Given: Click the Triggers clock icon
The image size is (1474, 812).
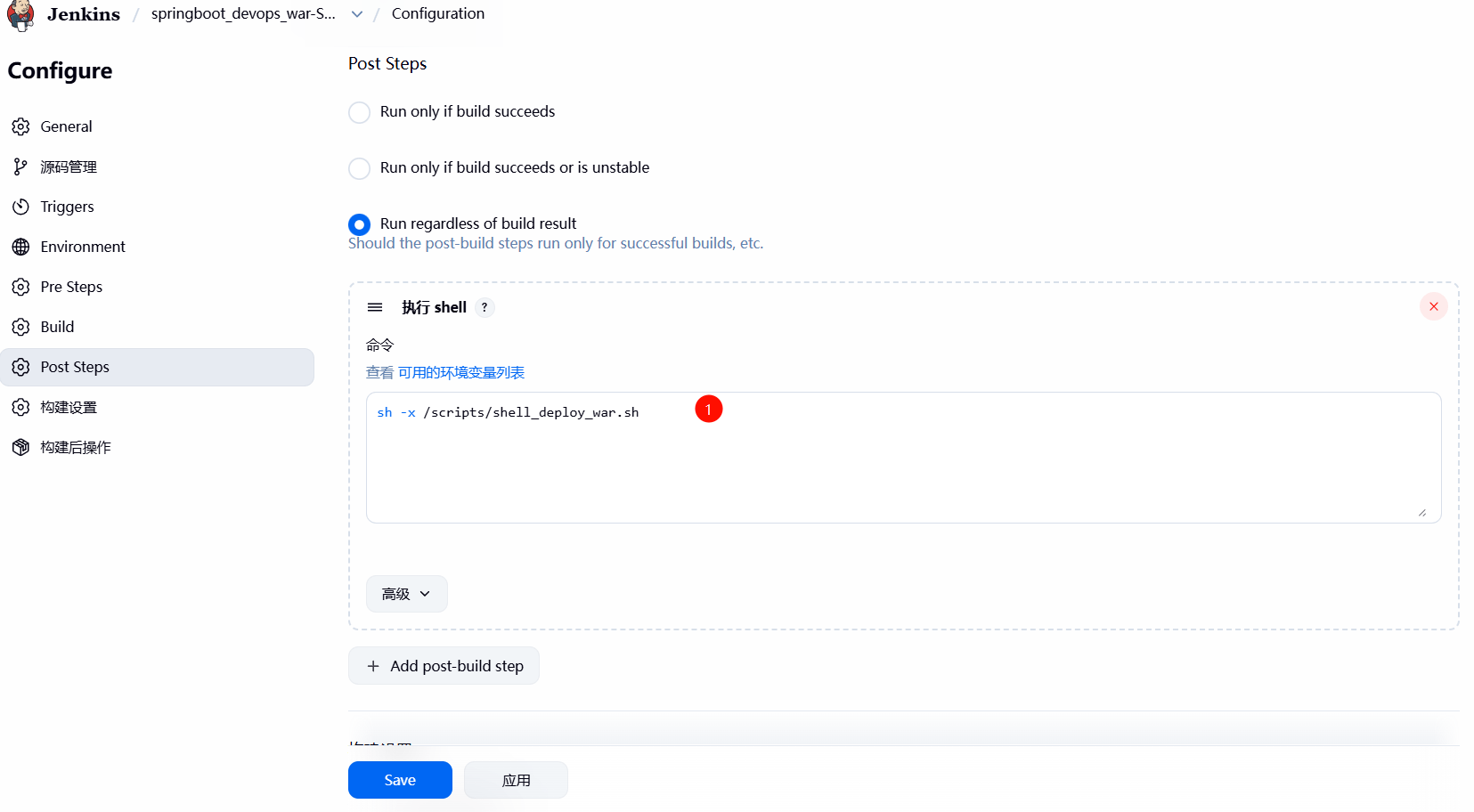Looking at the screenshot, I should coord(21,207).
